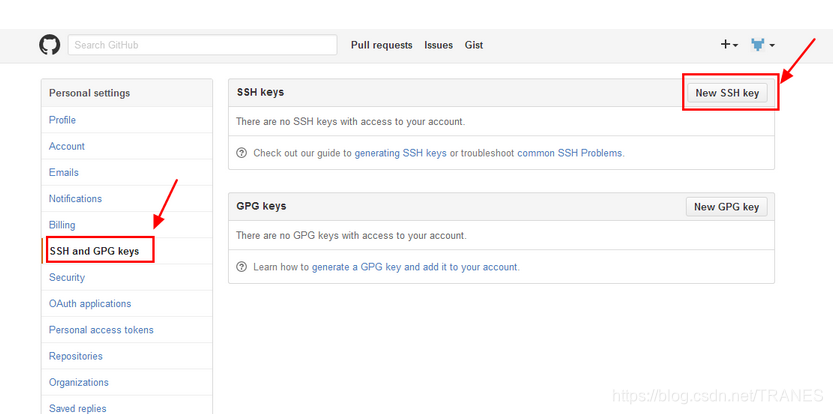Go to Repositories settings
This screenshot has height=414, width=833.
point(127,356)
